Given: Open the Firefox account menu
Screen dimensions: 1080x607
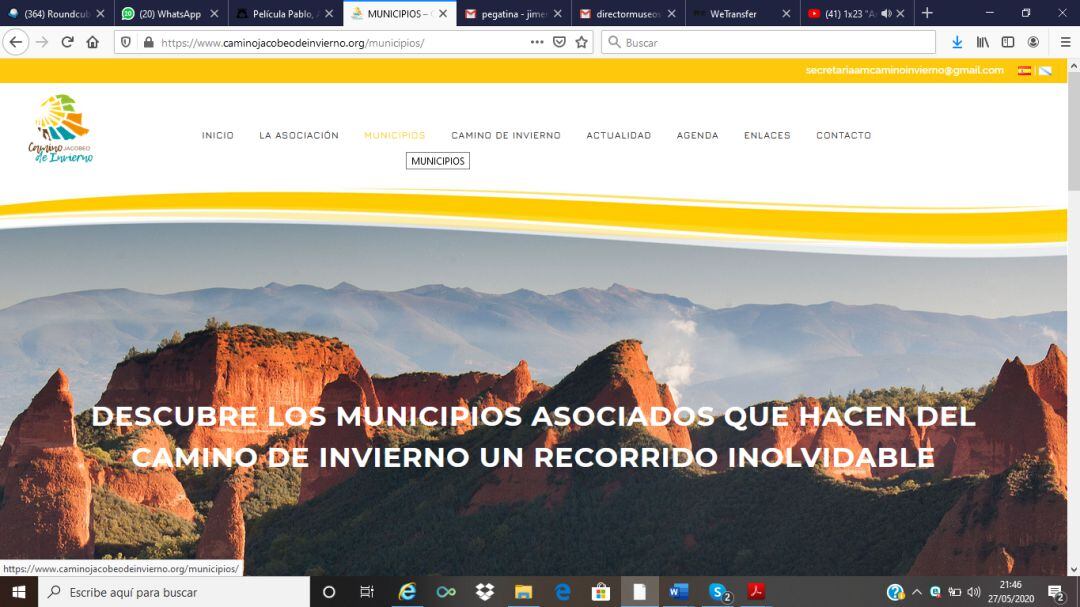Looking at the screenshot, I should [1031, 42].
